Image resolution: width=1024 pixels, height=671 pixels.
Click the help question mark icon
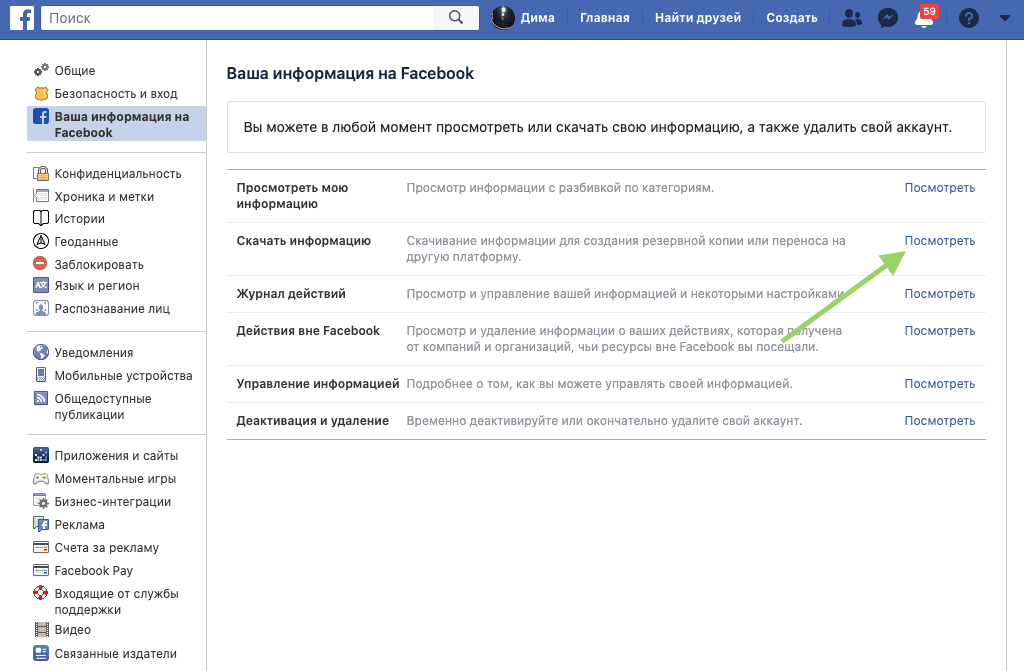[968, 18]
